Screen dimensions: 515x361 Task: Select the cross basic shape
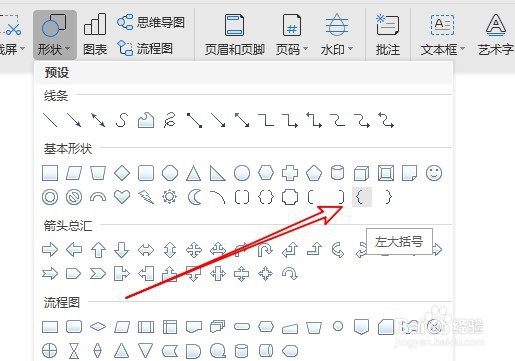(x=290, y=173)
